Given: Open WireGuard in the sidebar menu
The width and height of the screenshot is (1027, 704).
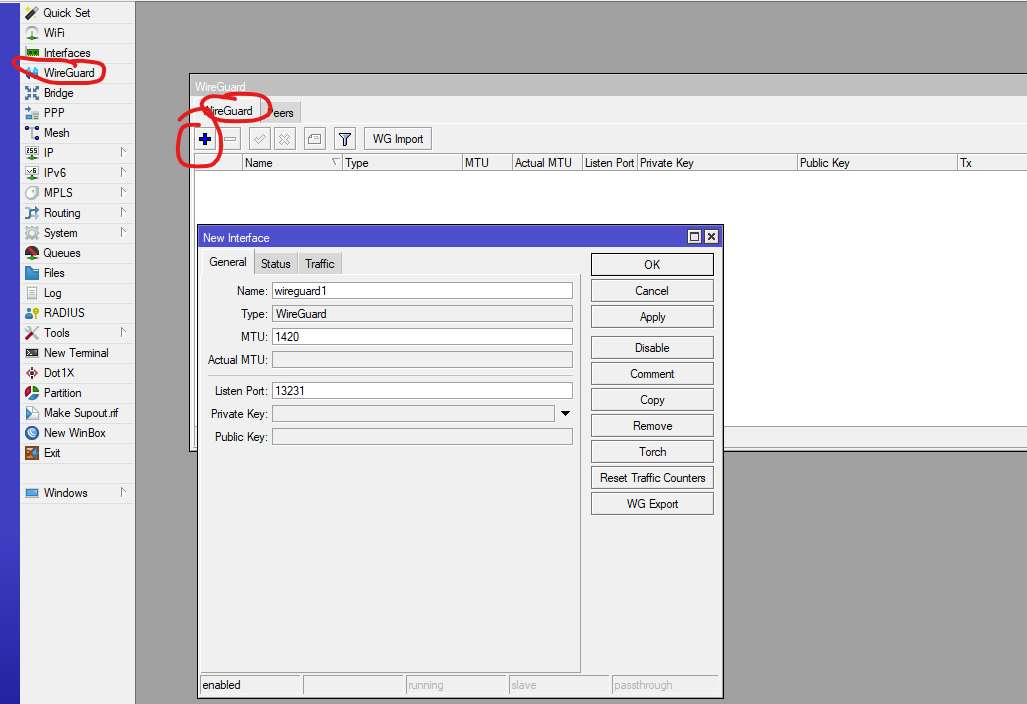Looking at the screenshot, I should click(77, 73).
